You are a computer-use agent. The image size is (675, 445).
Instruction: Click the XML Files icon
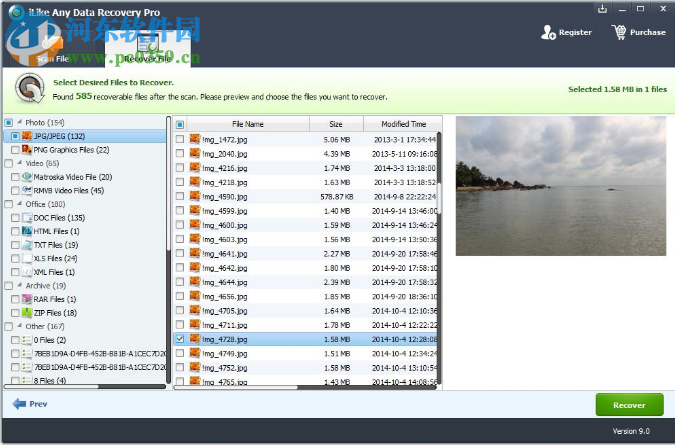[x=27, y=272]
